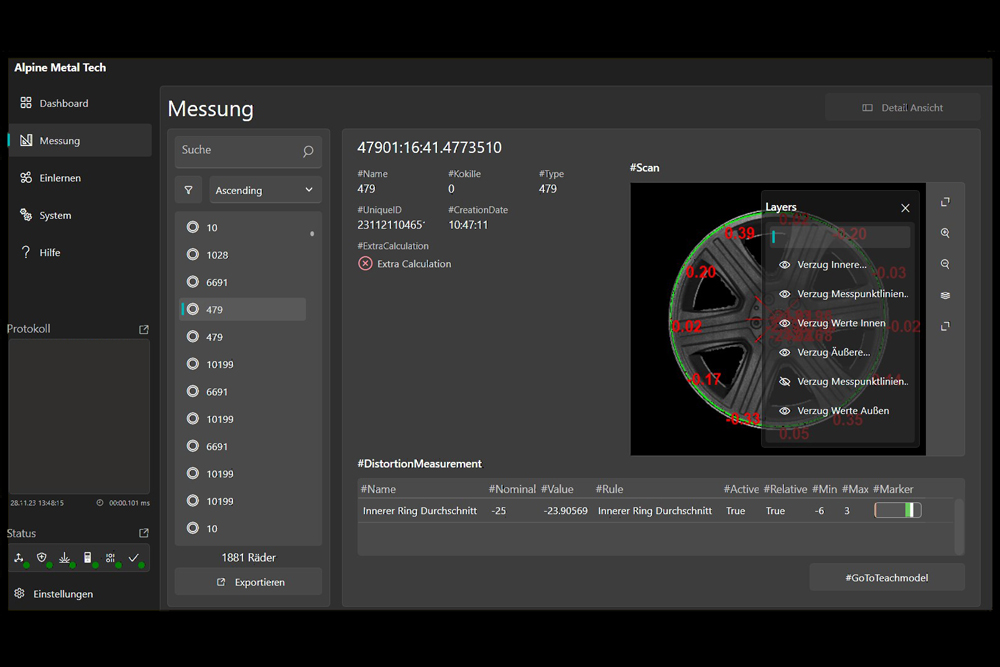
Task: Open the layers stack icon in scan toolbar
Action: coord(945,295)
